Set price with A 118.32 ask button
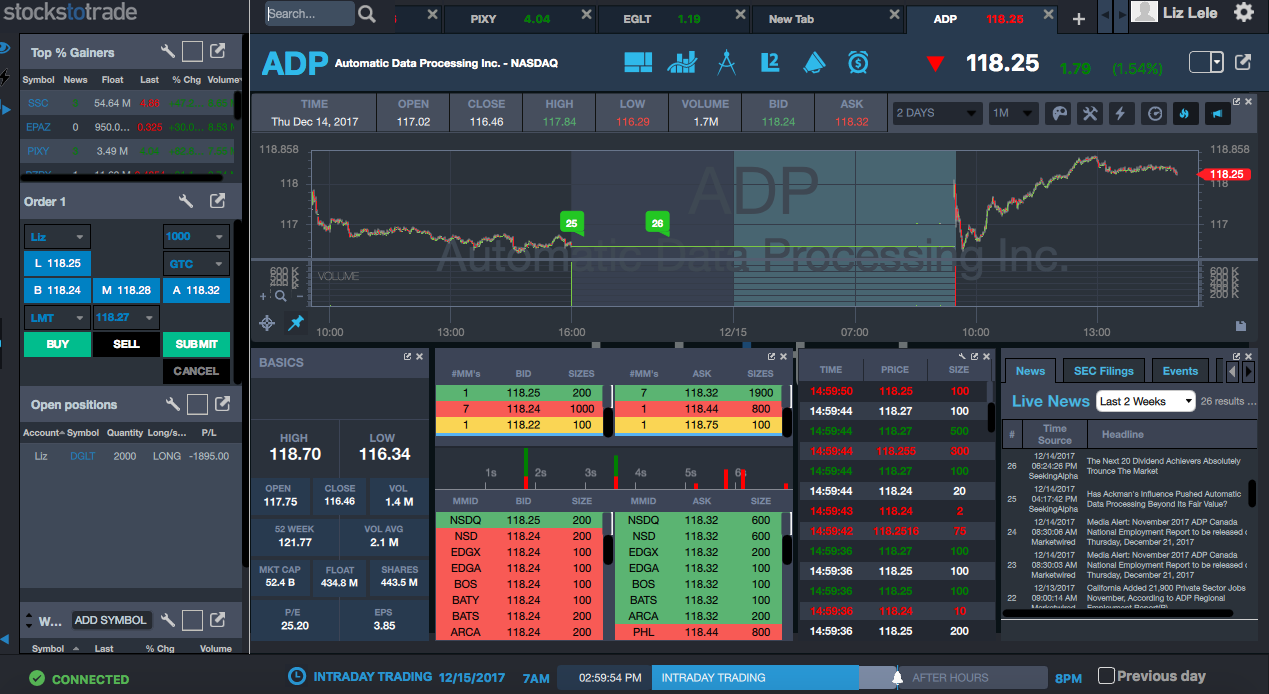1269x694 pixels. coord(196,290)
